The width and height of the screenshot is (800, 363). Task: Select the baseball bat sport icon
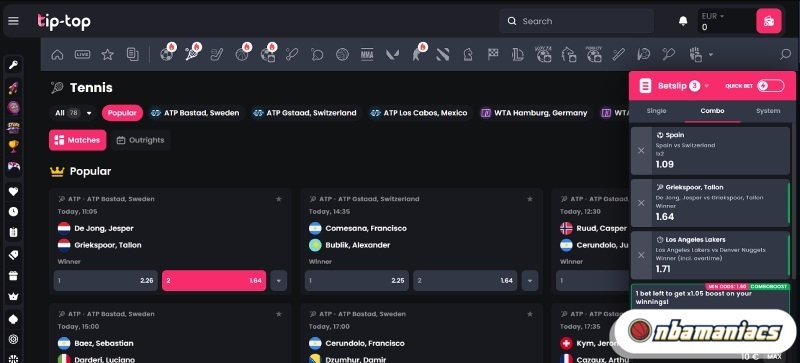tap(618, 54)
